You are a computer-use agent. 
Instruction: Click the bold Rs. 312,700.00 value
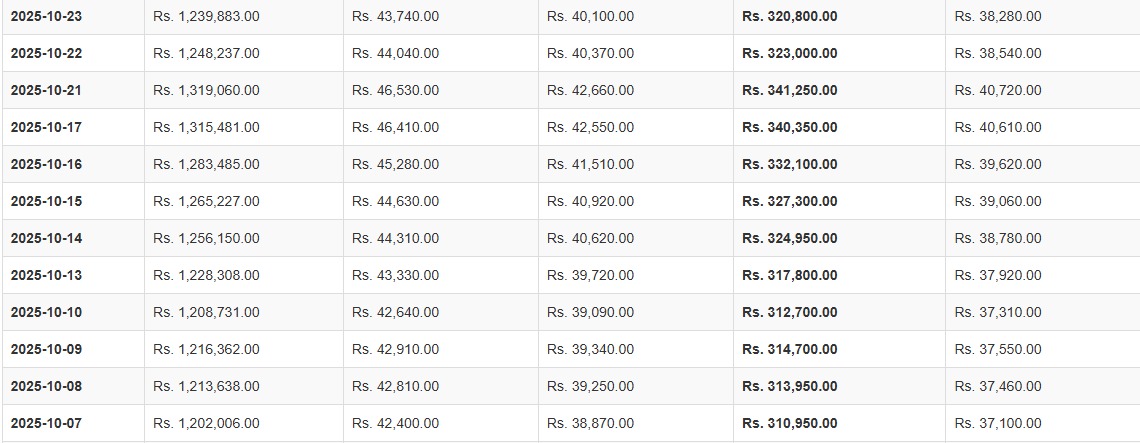[x=790, y=312]
